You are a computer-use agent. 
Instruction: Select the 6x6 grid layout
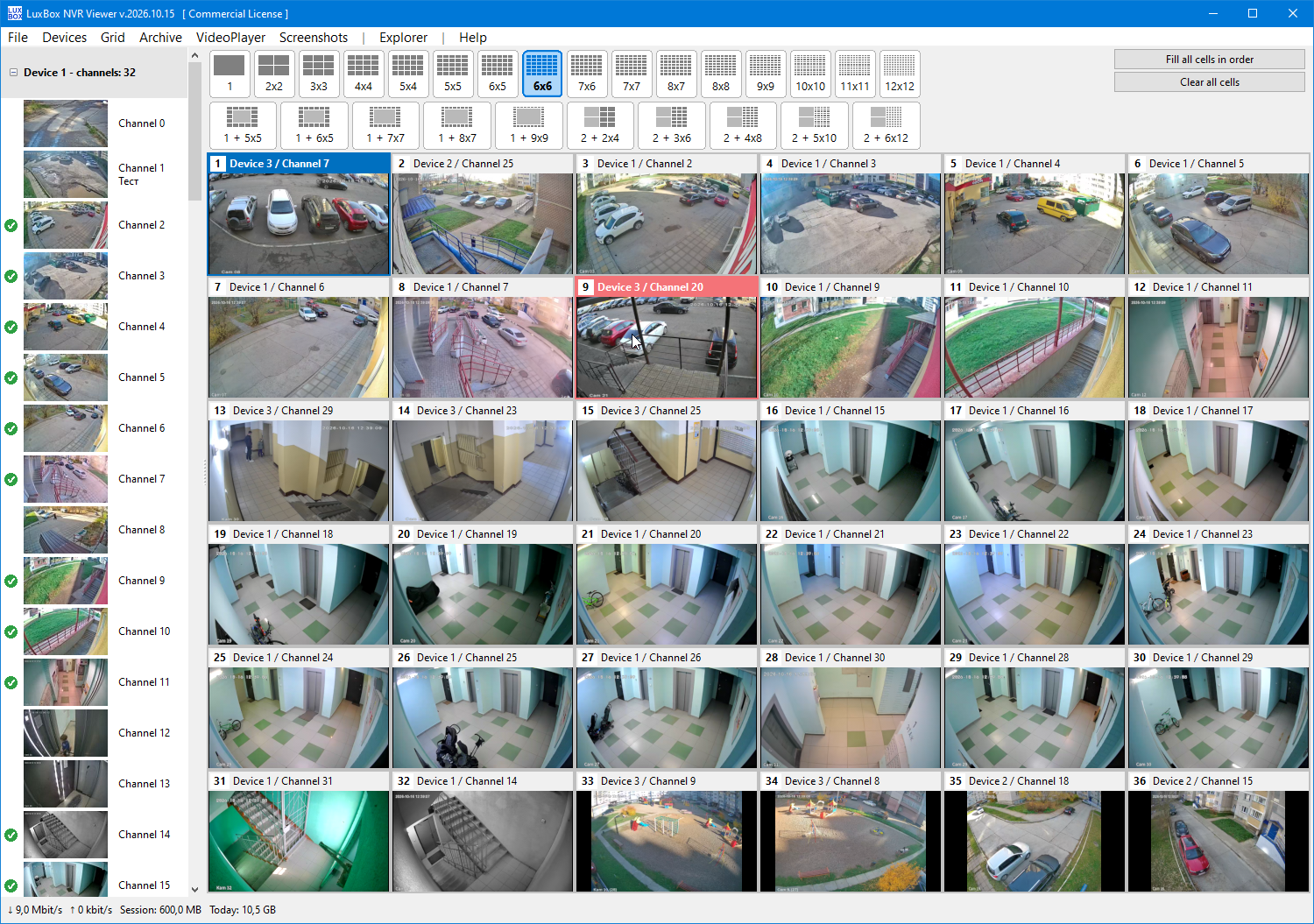542,74
